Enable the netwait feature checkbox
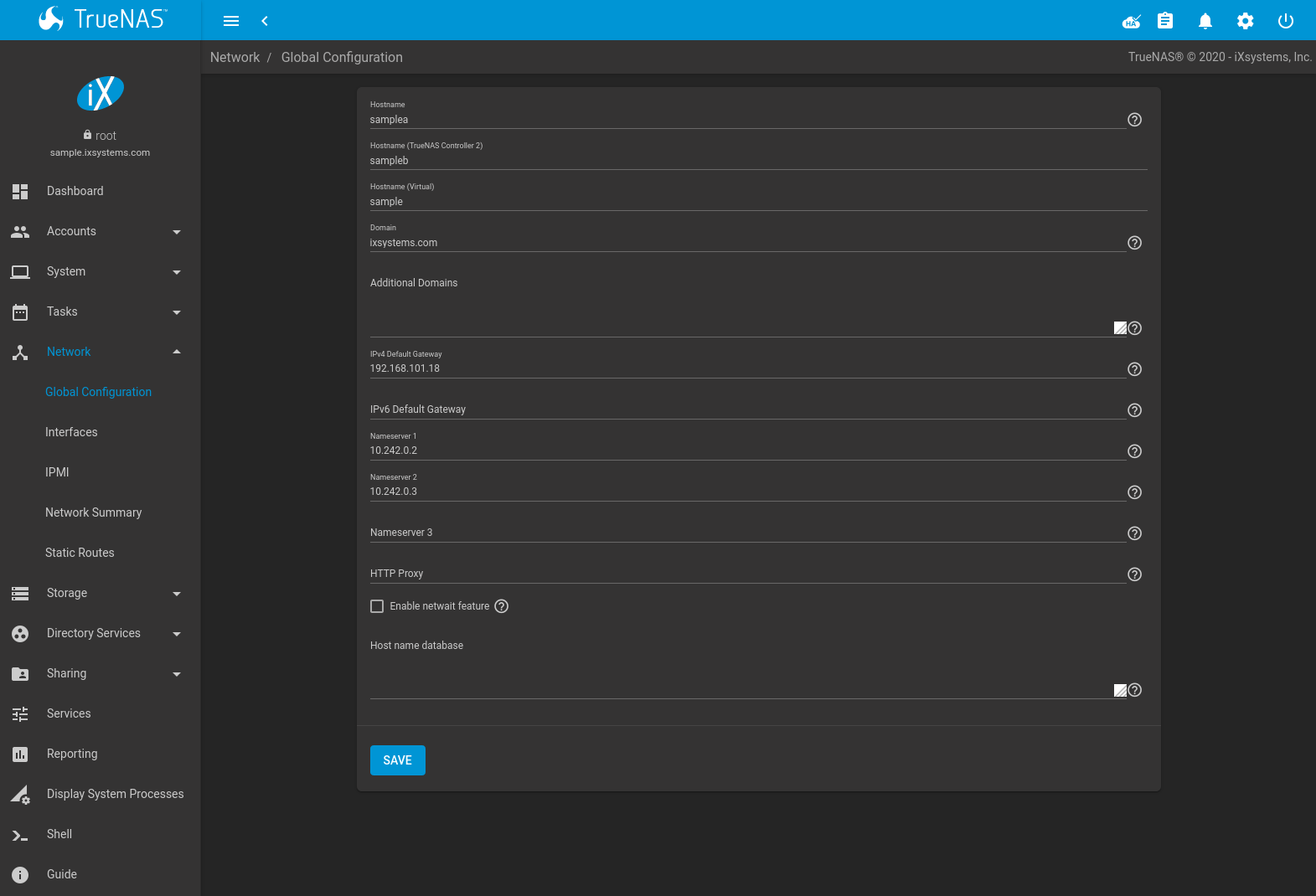This screenshot has width=1316, height=896. click(x=377, y=606)
